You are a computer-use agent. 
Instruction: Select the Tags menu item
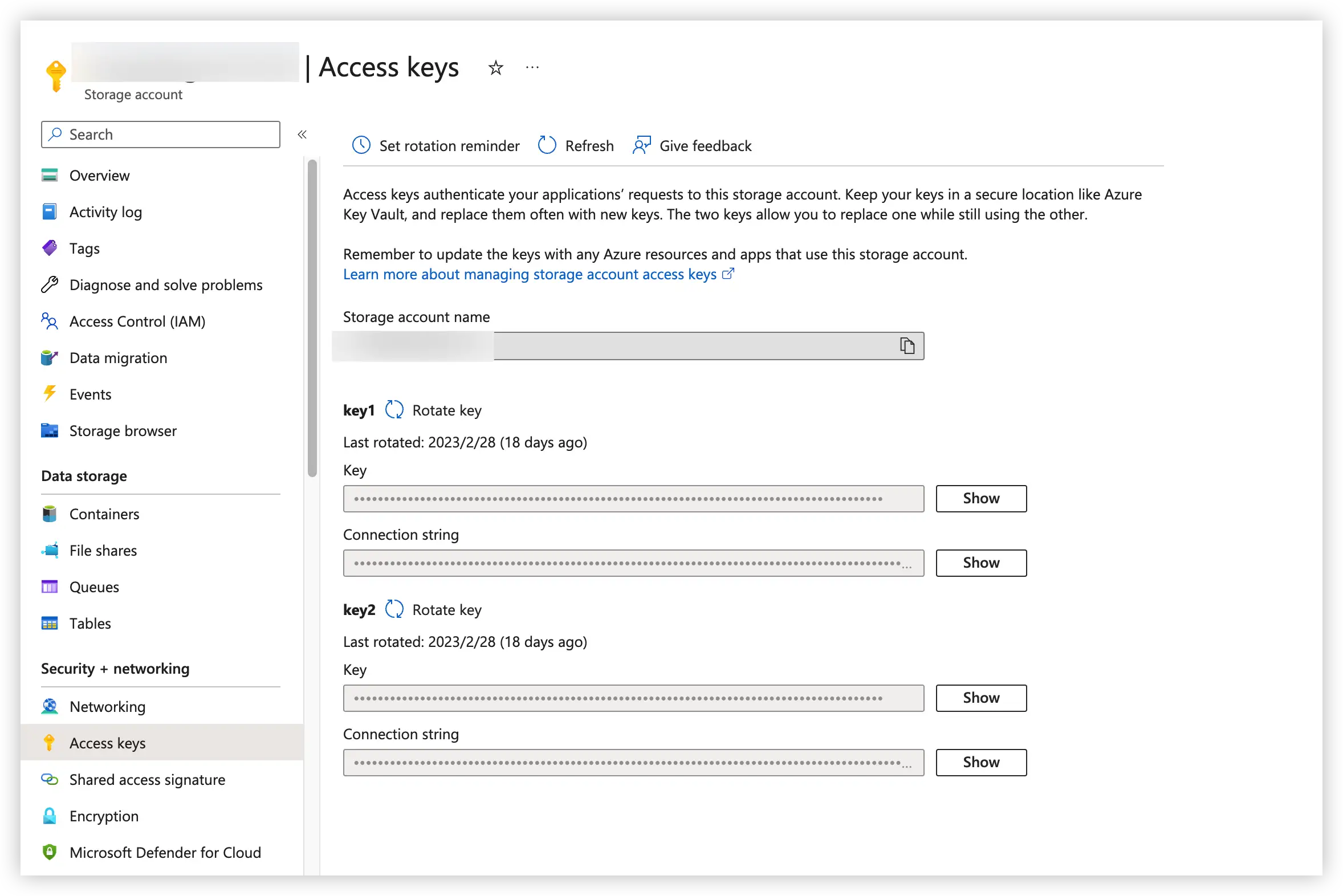[84, 249]
